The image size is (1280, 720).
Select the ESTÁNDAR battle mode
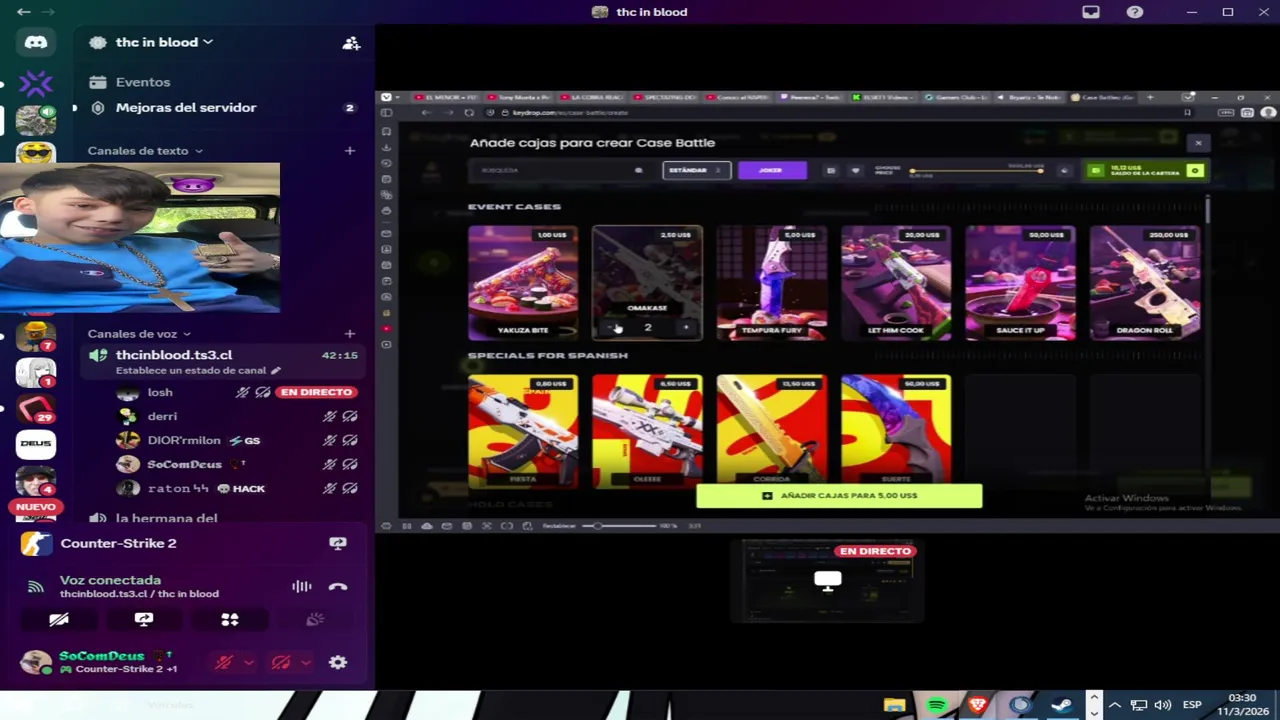coord(696,170)
